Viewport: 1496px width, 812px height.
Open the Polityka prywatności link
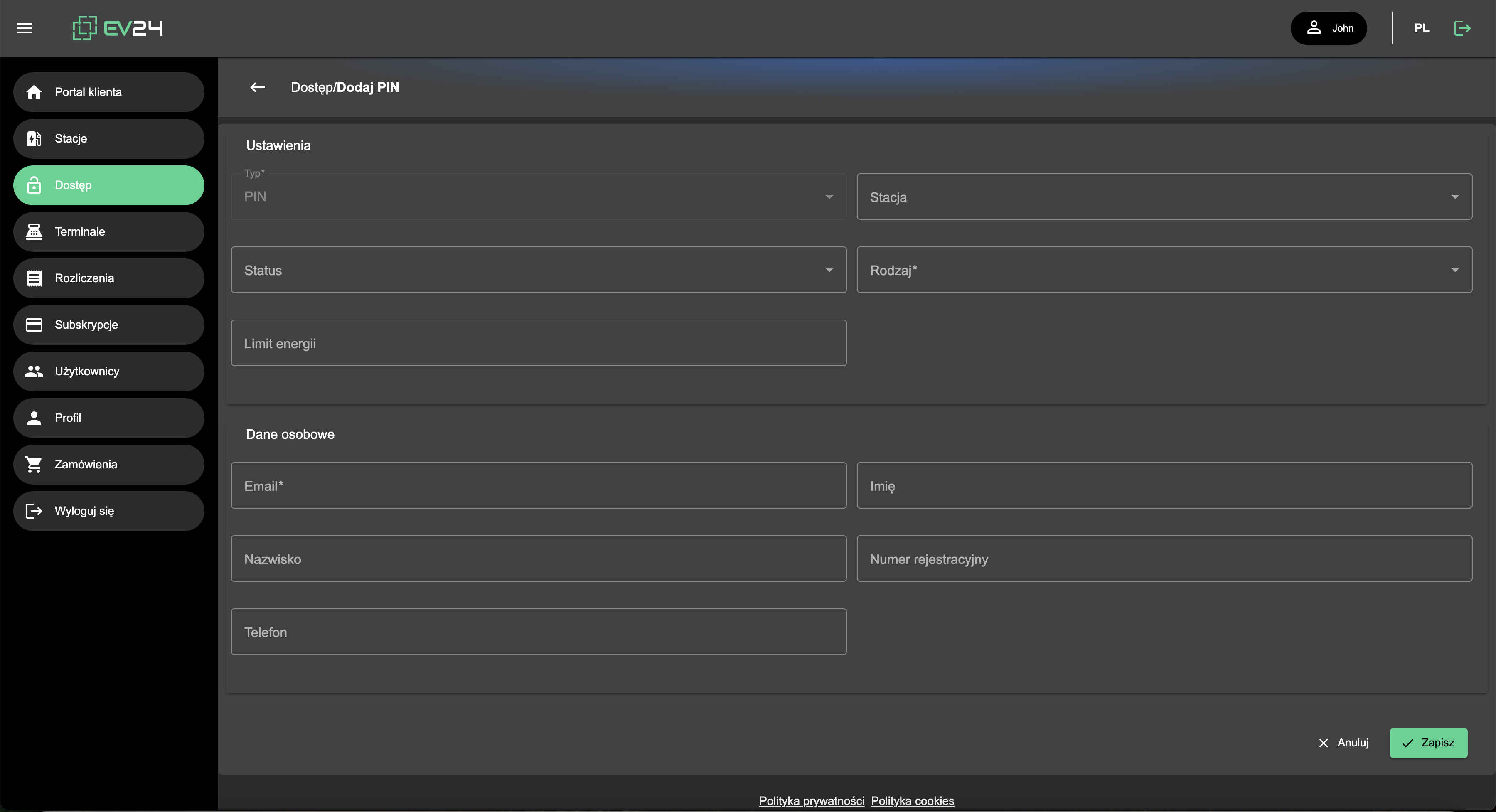[811, 800]
